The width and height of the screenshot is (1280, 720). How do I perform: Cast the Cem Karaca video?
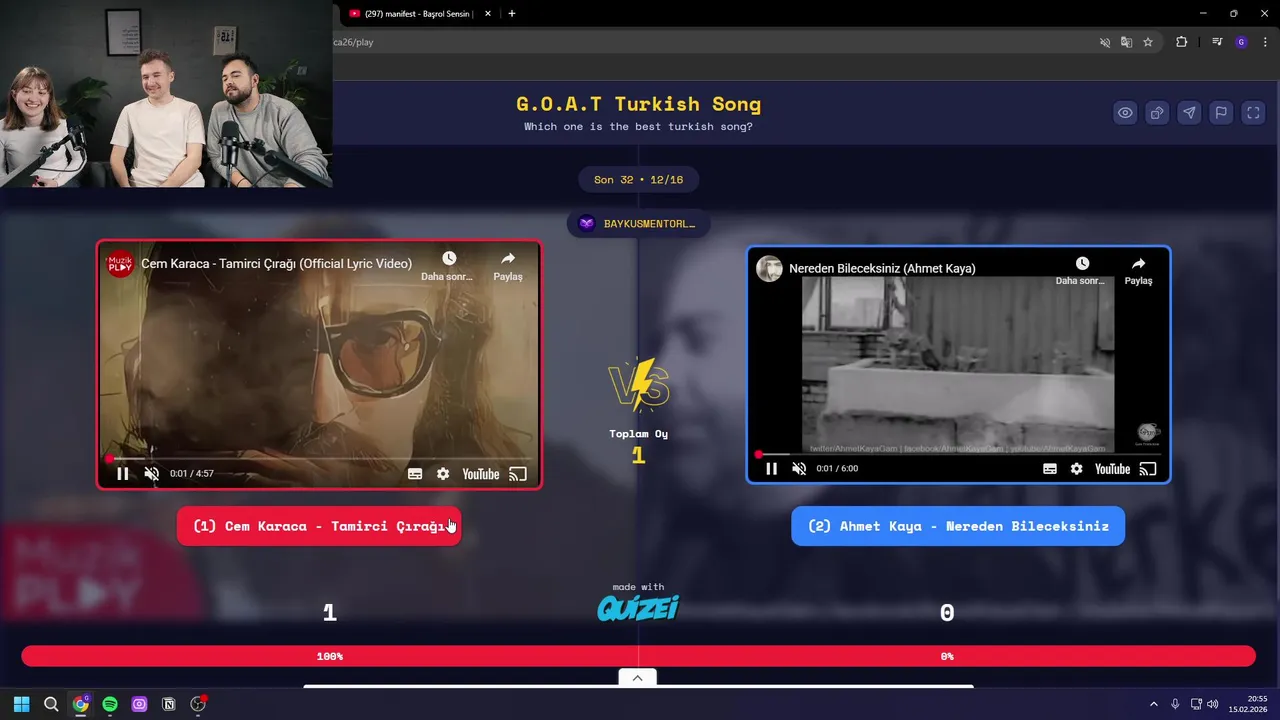click(518, 474)
